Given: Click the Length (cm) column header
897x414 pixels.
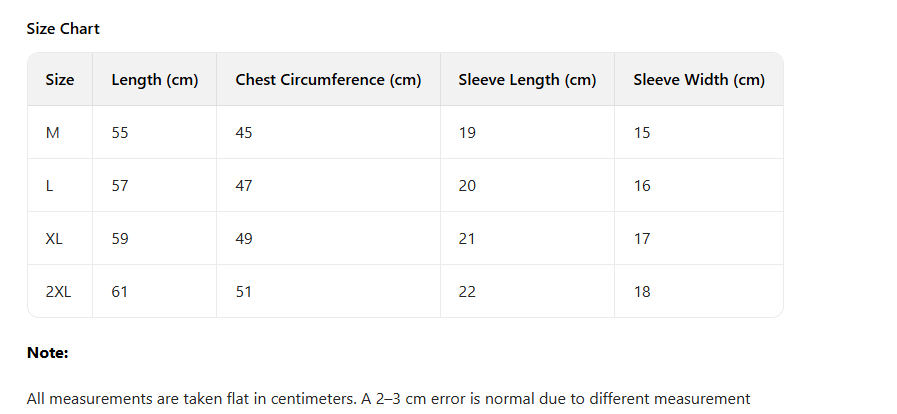Looking at the screenshot, I should (x=155, y=80).
